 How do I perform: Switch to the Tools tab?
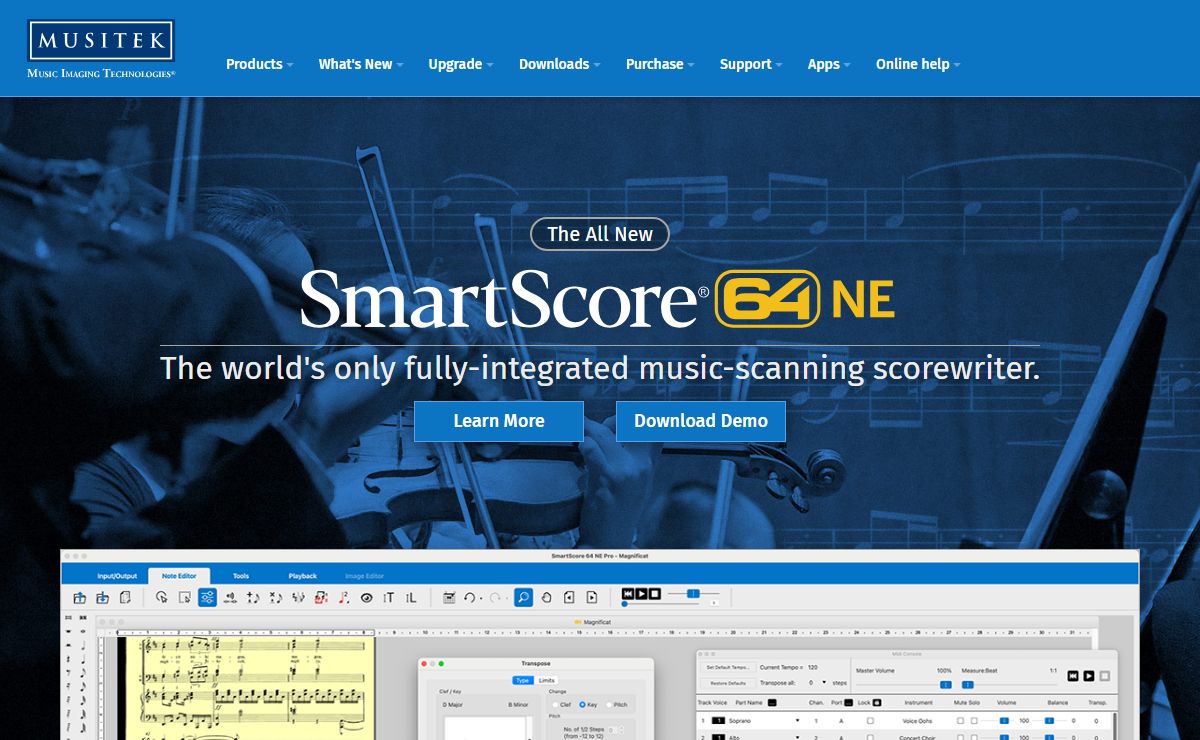[241, 576]
